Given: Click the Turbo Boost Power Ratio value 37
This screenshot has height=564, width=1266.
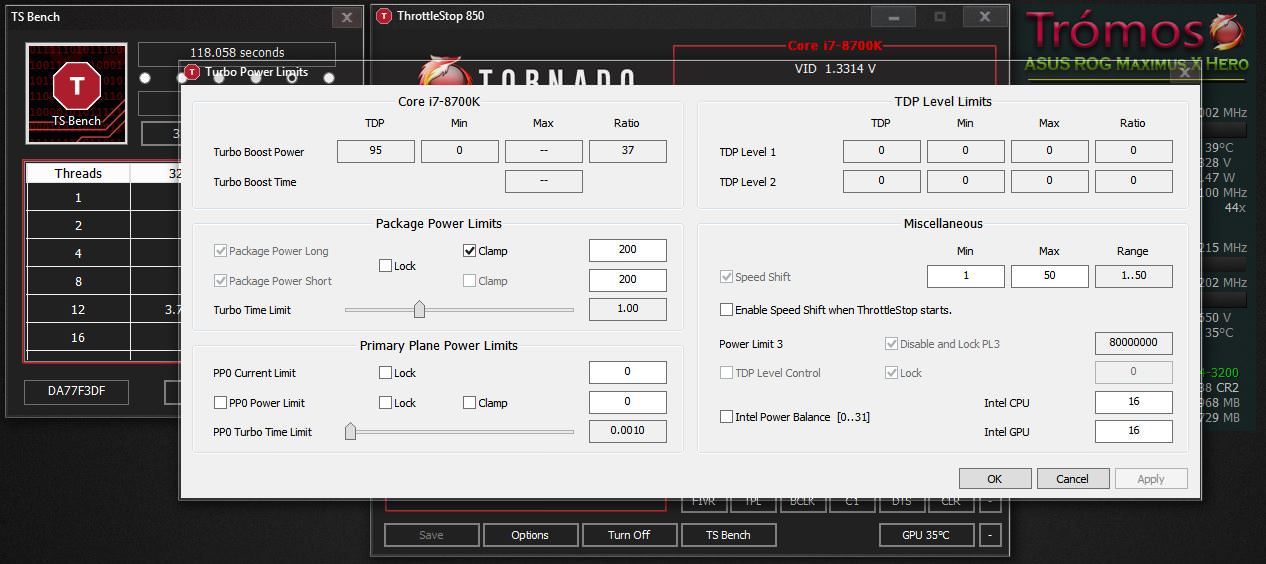Looking at the screenshot, I should tap(627, 152).
